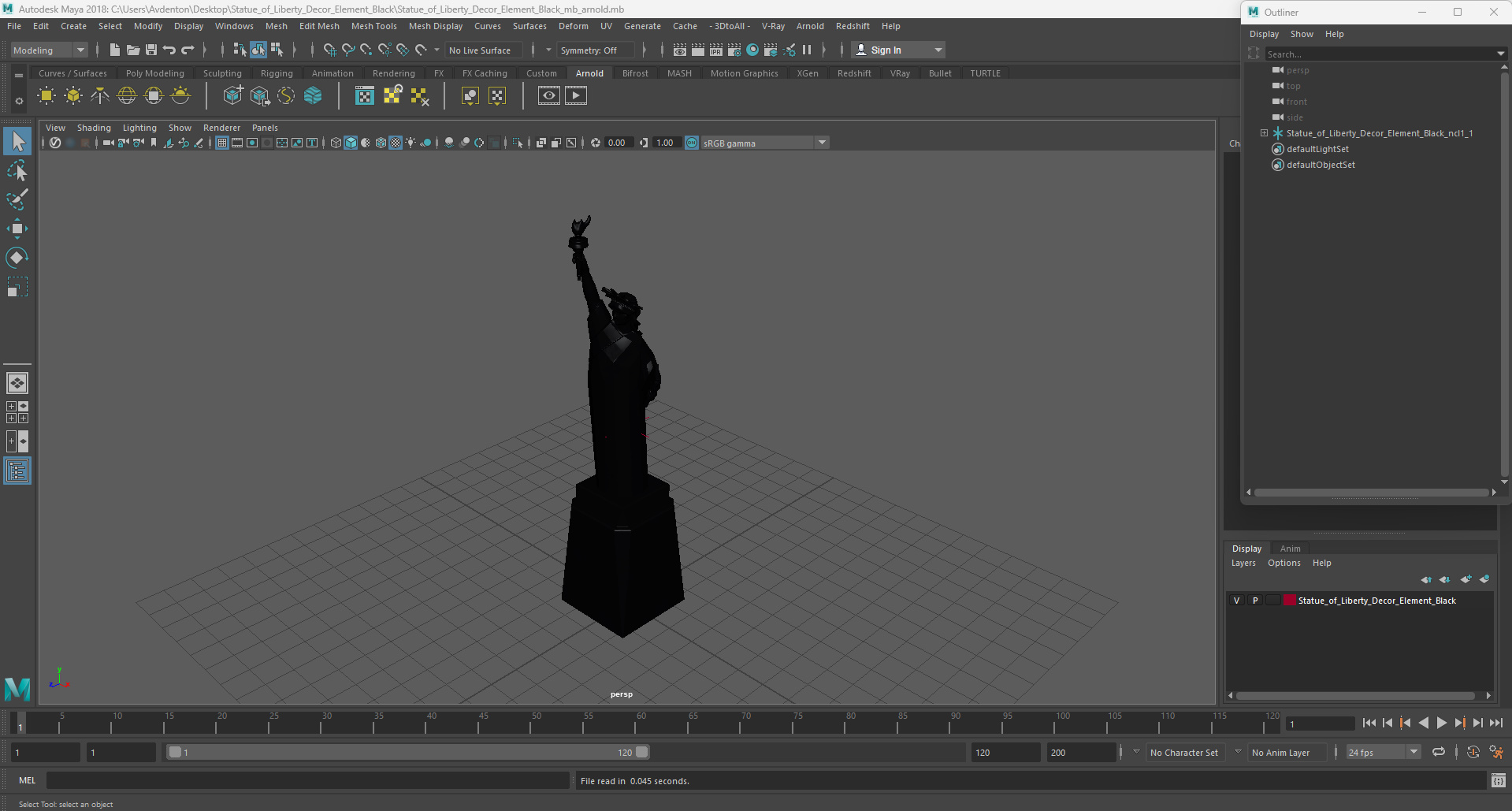
Task: Export selection to StandIn shelf icon
Action: click(x=259, y=96)
